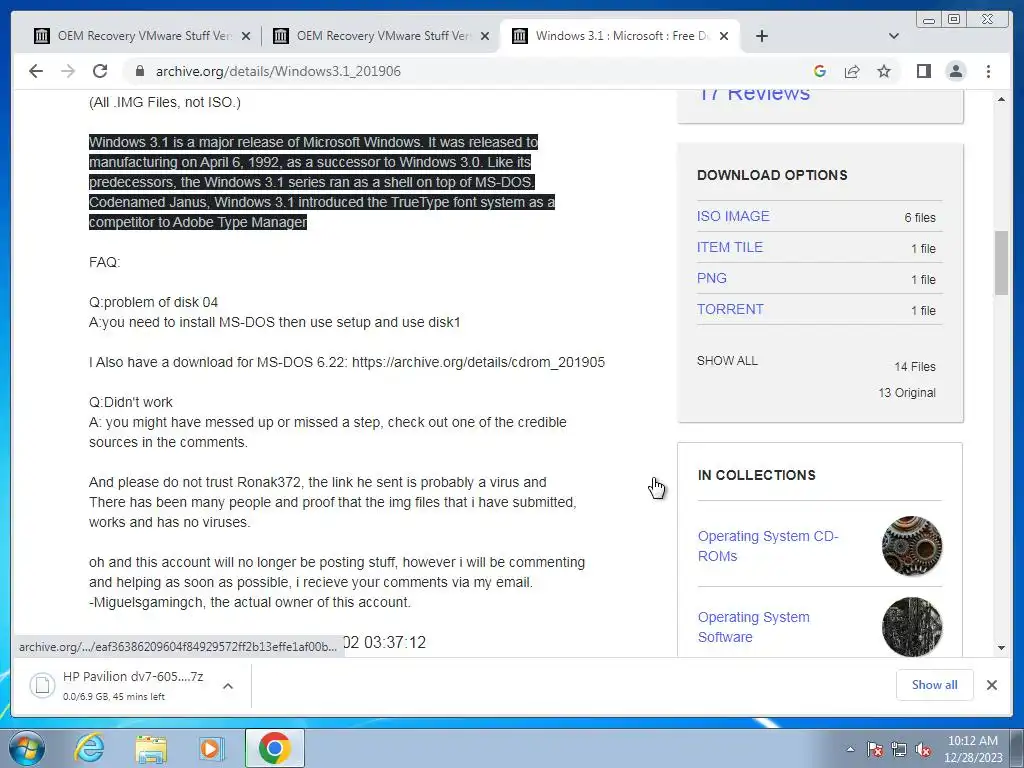This screenshot has width=1024, height=768.
Task: Click SHOW ALL download files
Action: [727, 360]
